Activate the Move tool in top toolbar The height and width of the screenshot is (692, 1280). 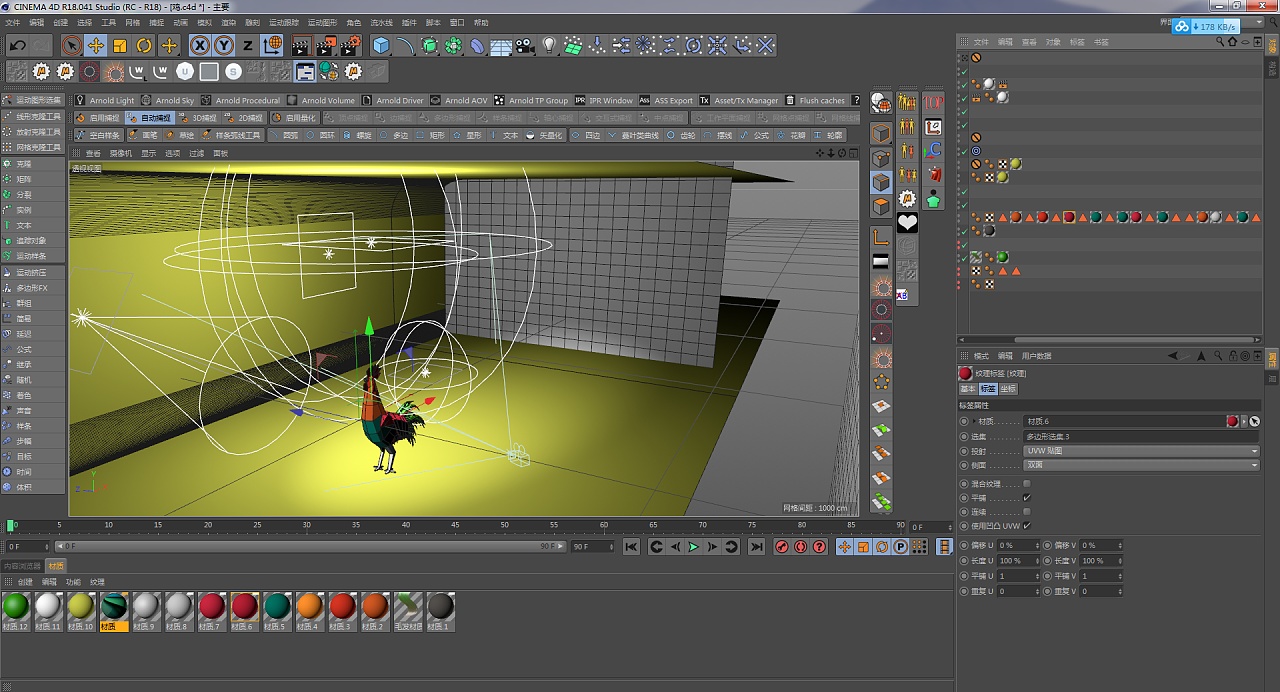(96, 45)
